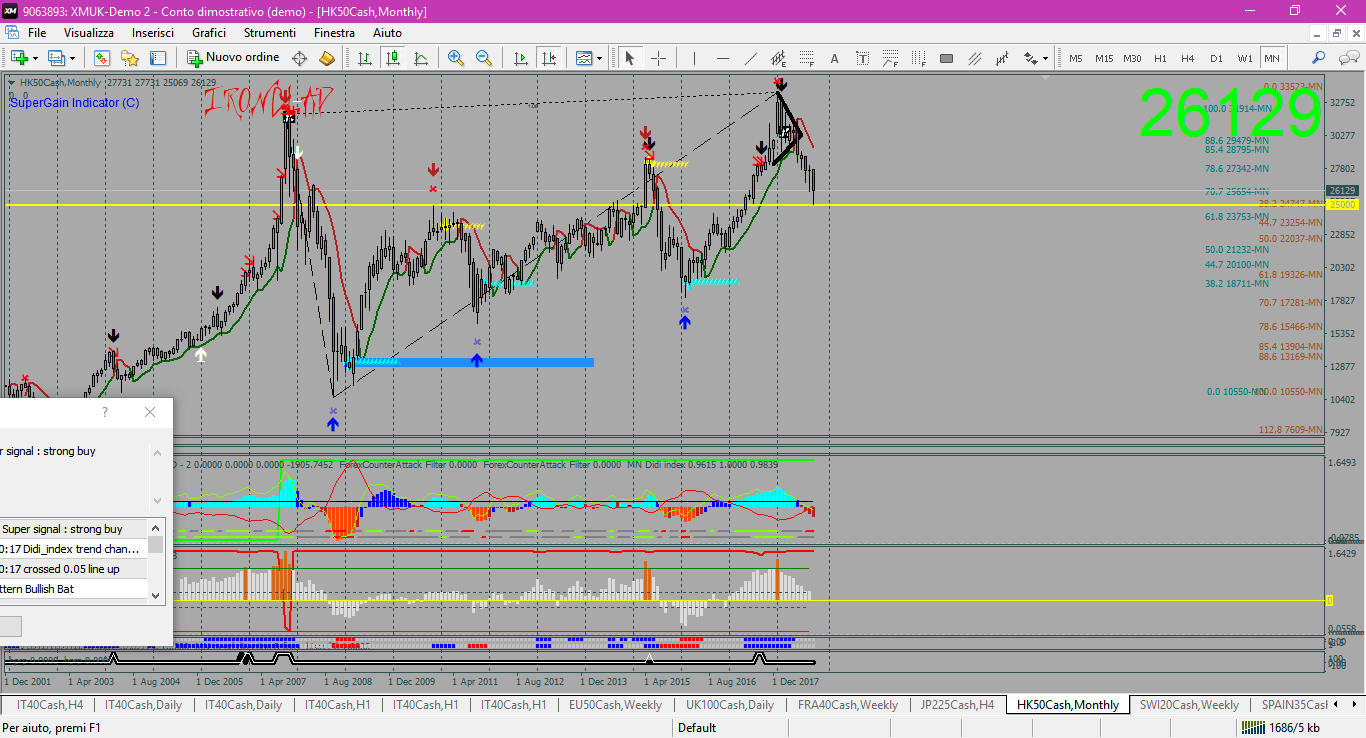Open the Finestra menu

click(334, 33)
